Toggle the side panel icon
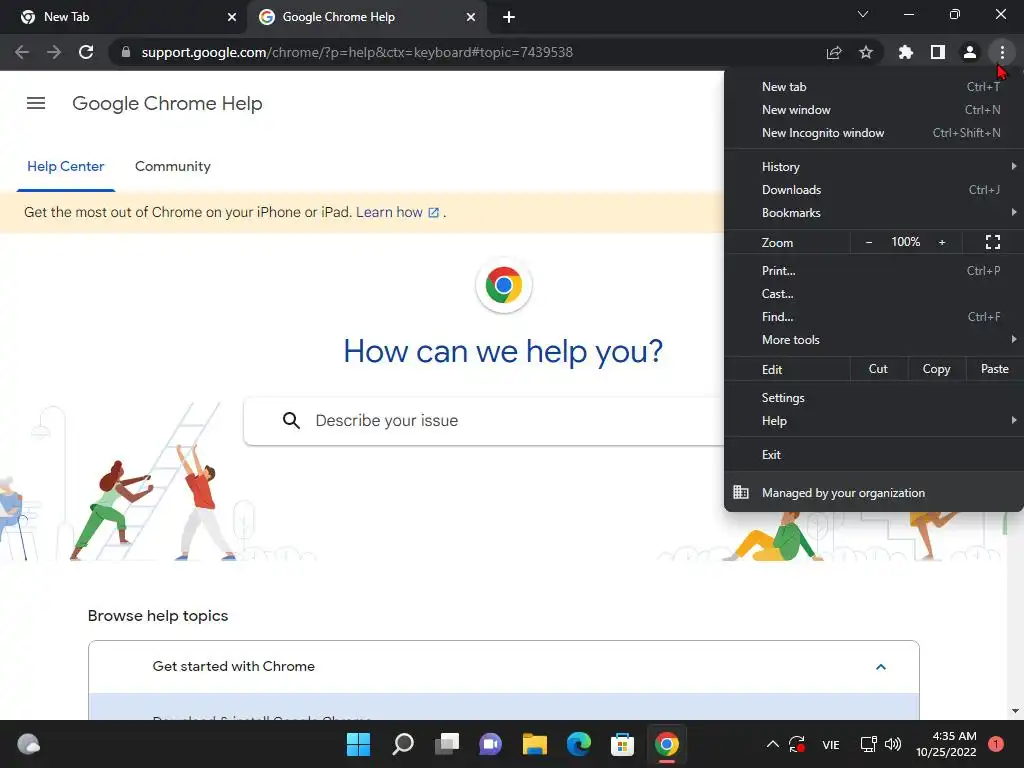 [938, 52]
